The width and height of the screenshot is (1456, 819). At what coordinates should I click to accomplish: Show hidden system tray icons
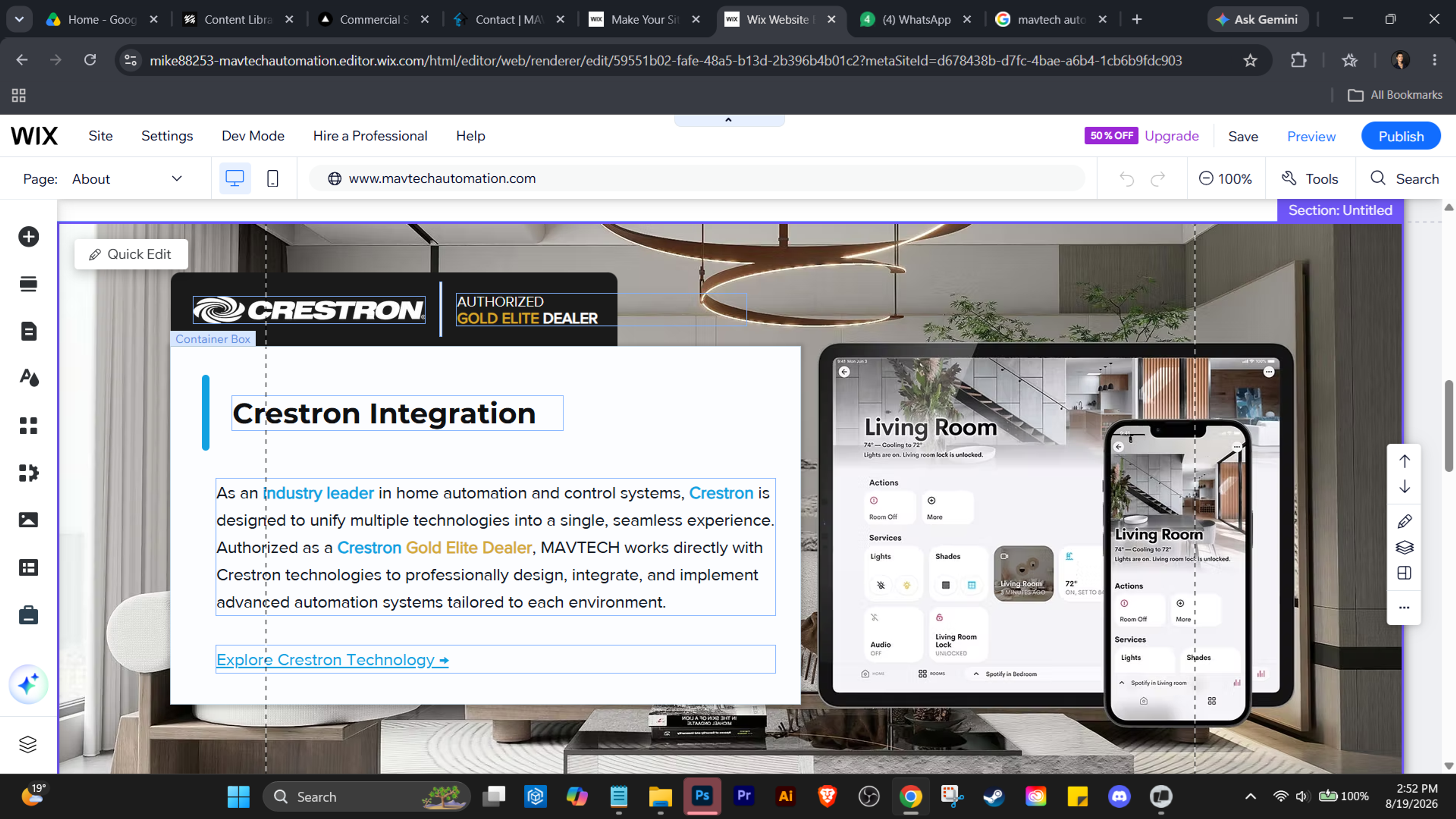click(1250, 797)
